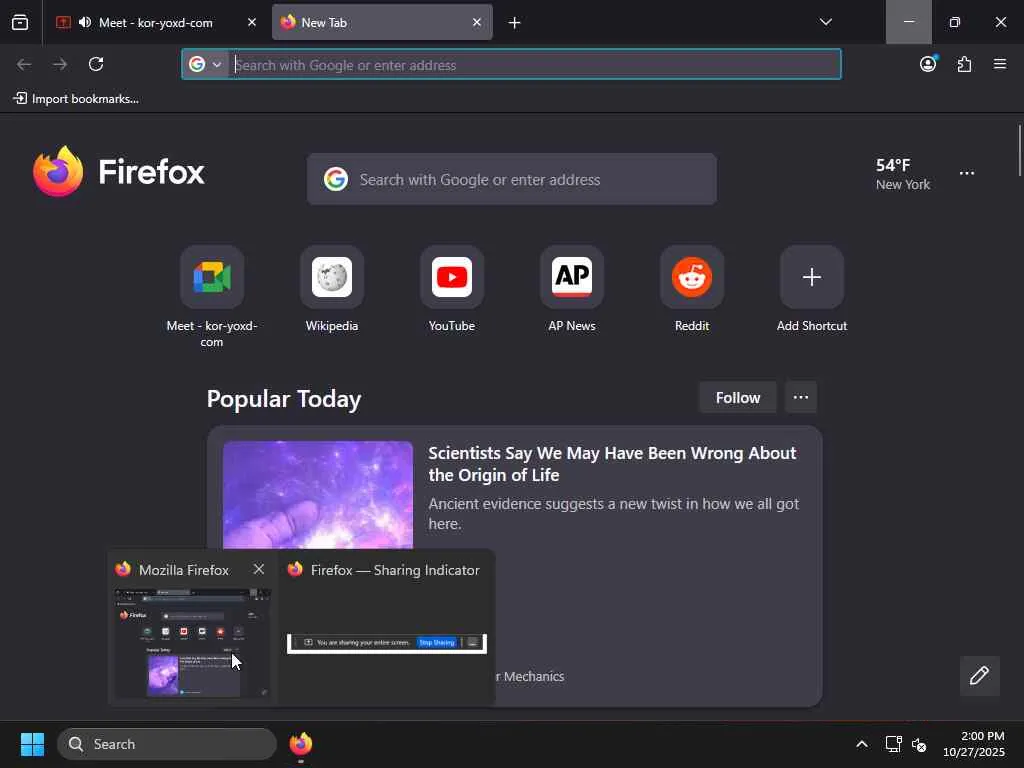Image resolution: width=1024 pixels, height=768 pixels.
Task: Open the 54°F New York weather widget
Action: (903, 174)
